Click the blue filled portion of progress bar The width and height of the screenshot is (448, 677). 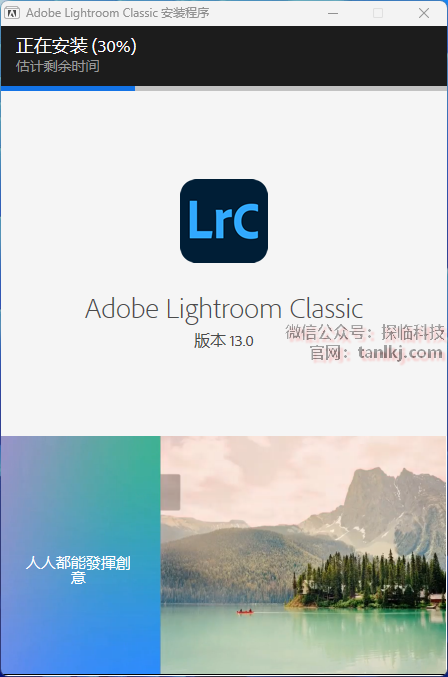click(x=68, y=89)
